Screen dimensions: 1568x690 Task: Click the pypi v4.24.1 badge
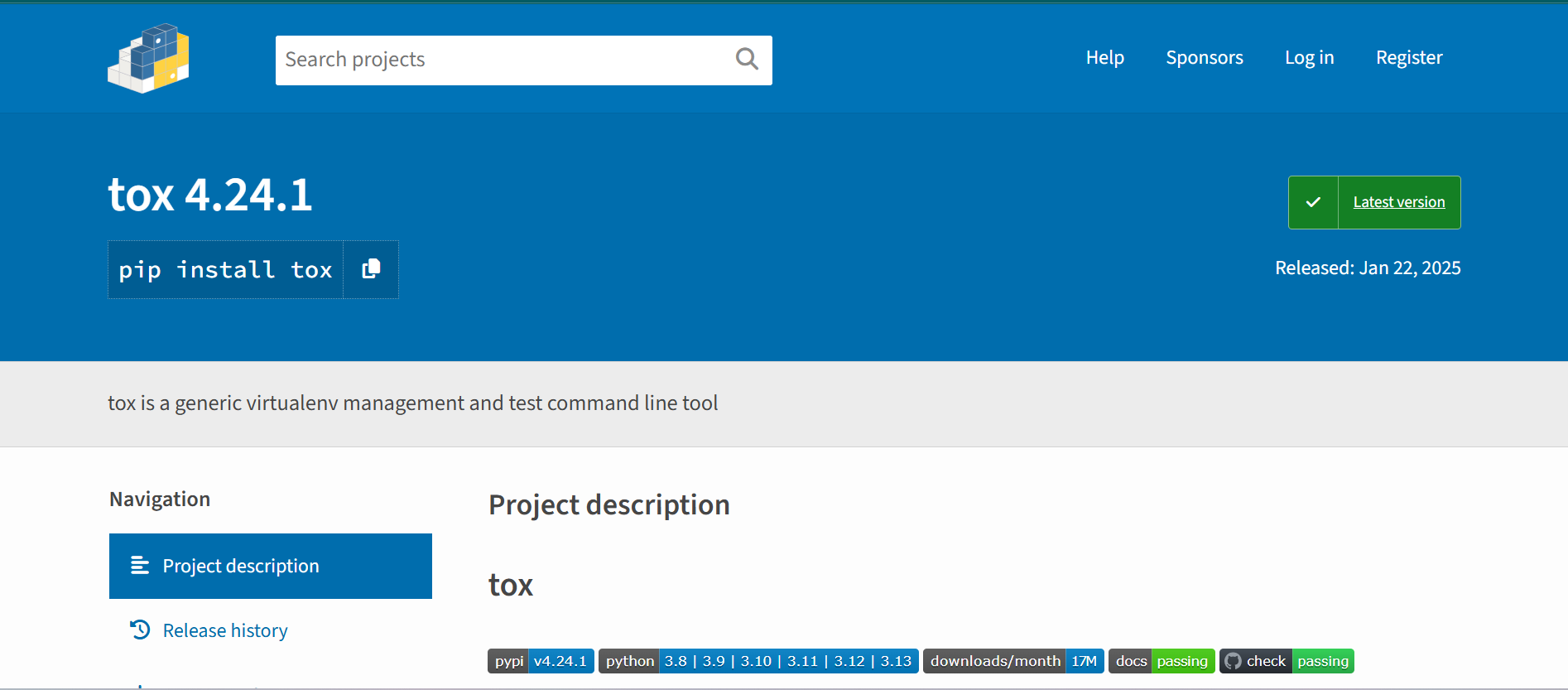point(541,661)
